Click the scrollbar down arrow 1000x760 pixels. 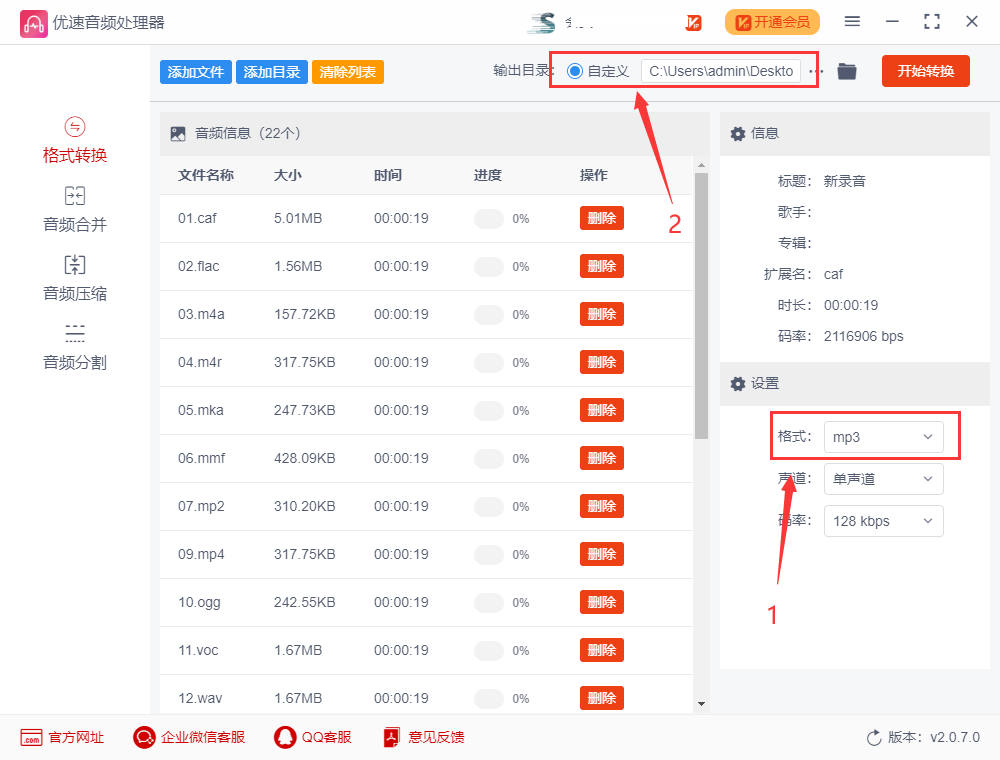click(702, 704)
